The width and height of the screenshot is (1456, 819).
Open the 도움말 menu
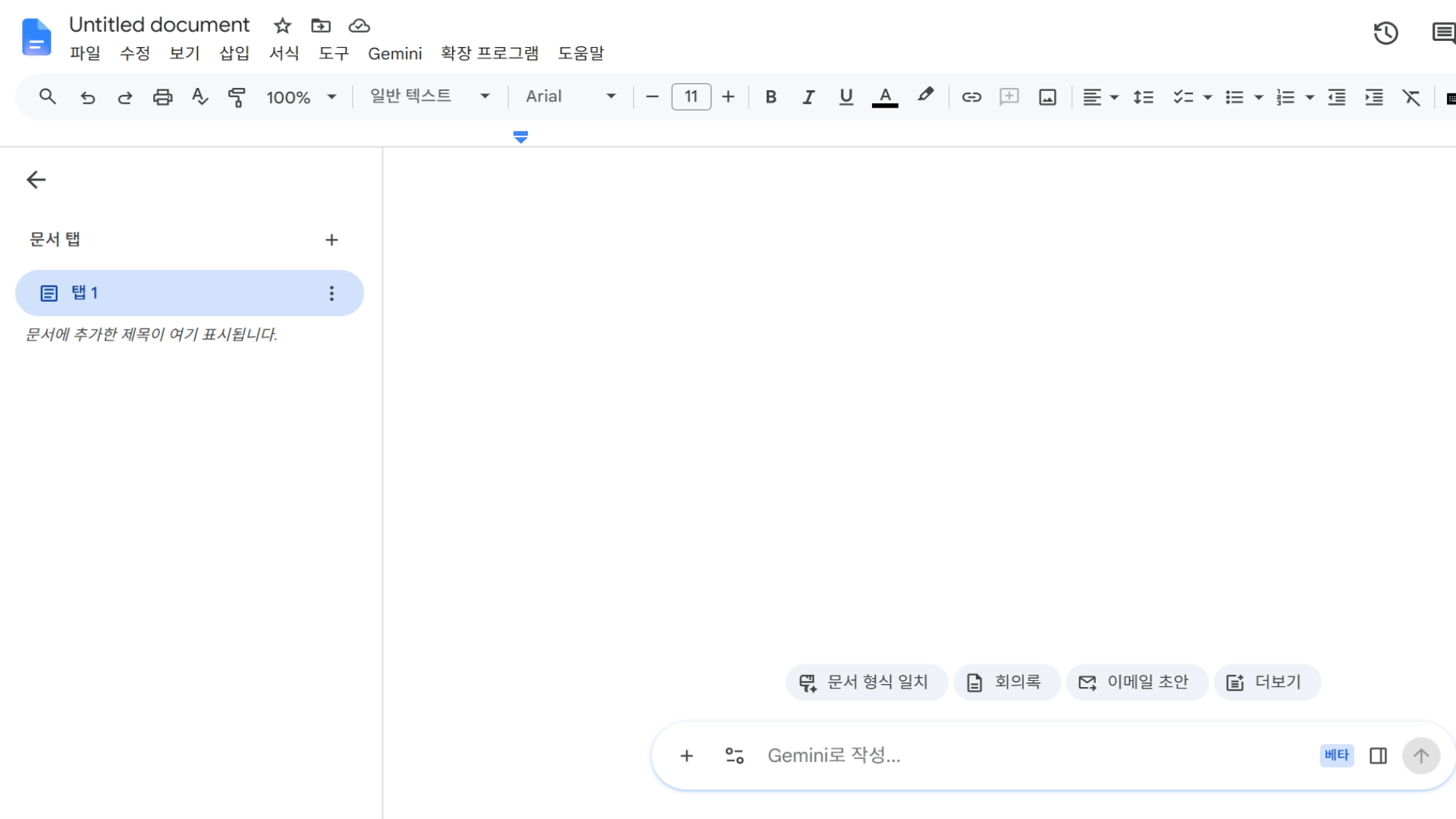point(581,53)
